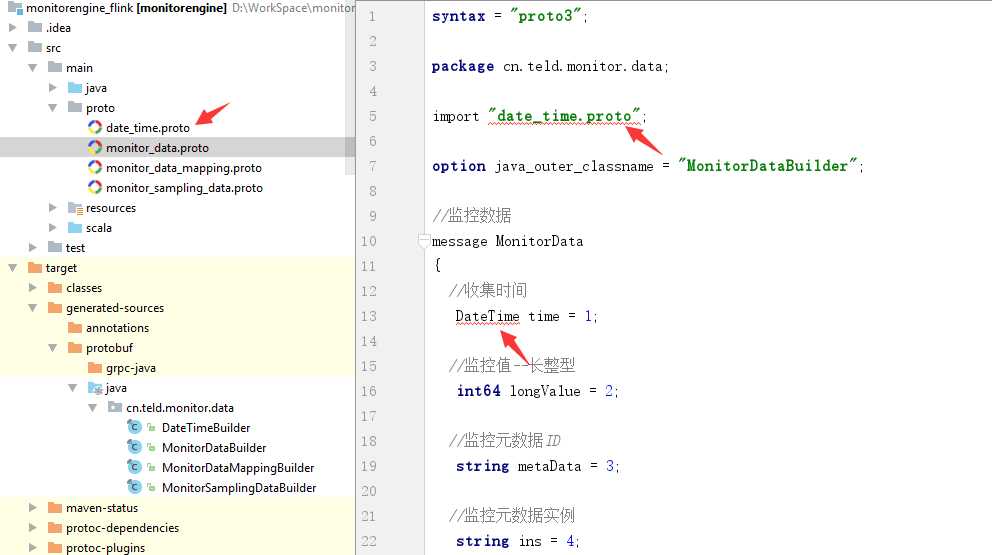Click the monitorengine_flink project module icon
The width and height of the screenshot is (992, 555).
(x=15, y=8)
